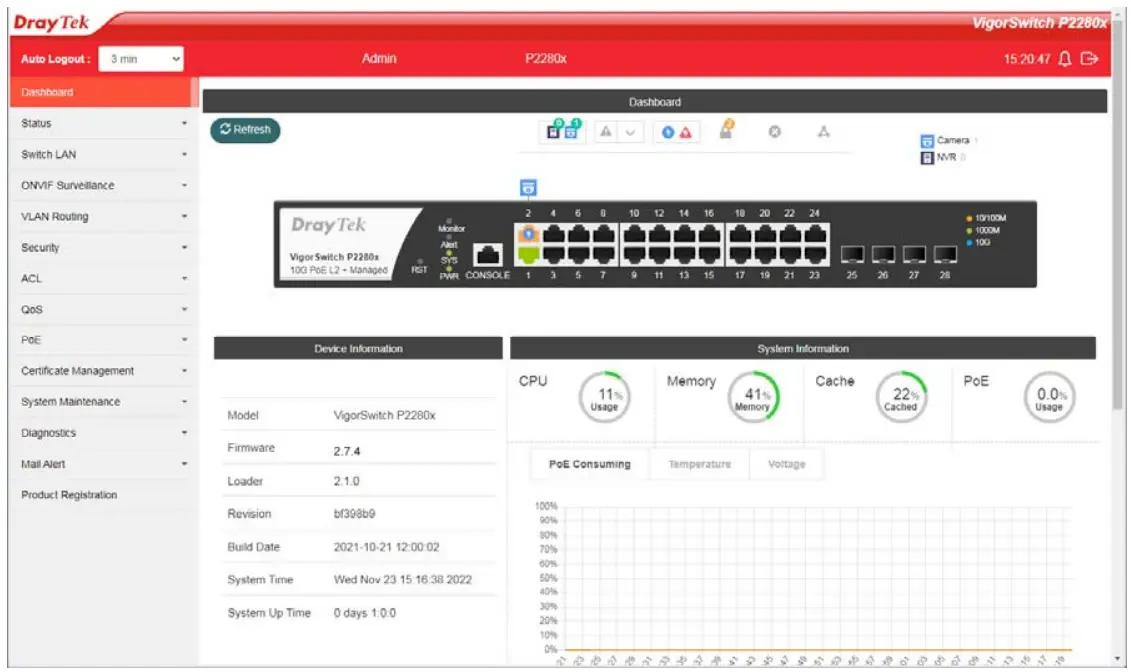
Task: Select SFP port 27 on switch
Action: click(914, 255)
